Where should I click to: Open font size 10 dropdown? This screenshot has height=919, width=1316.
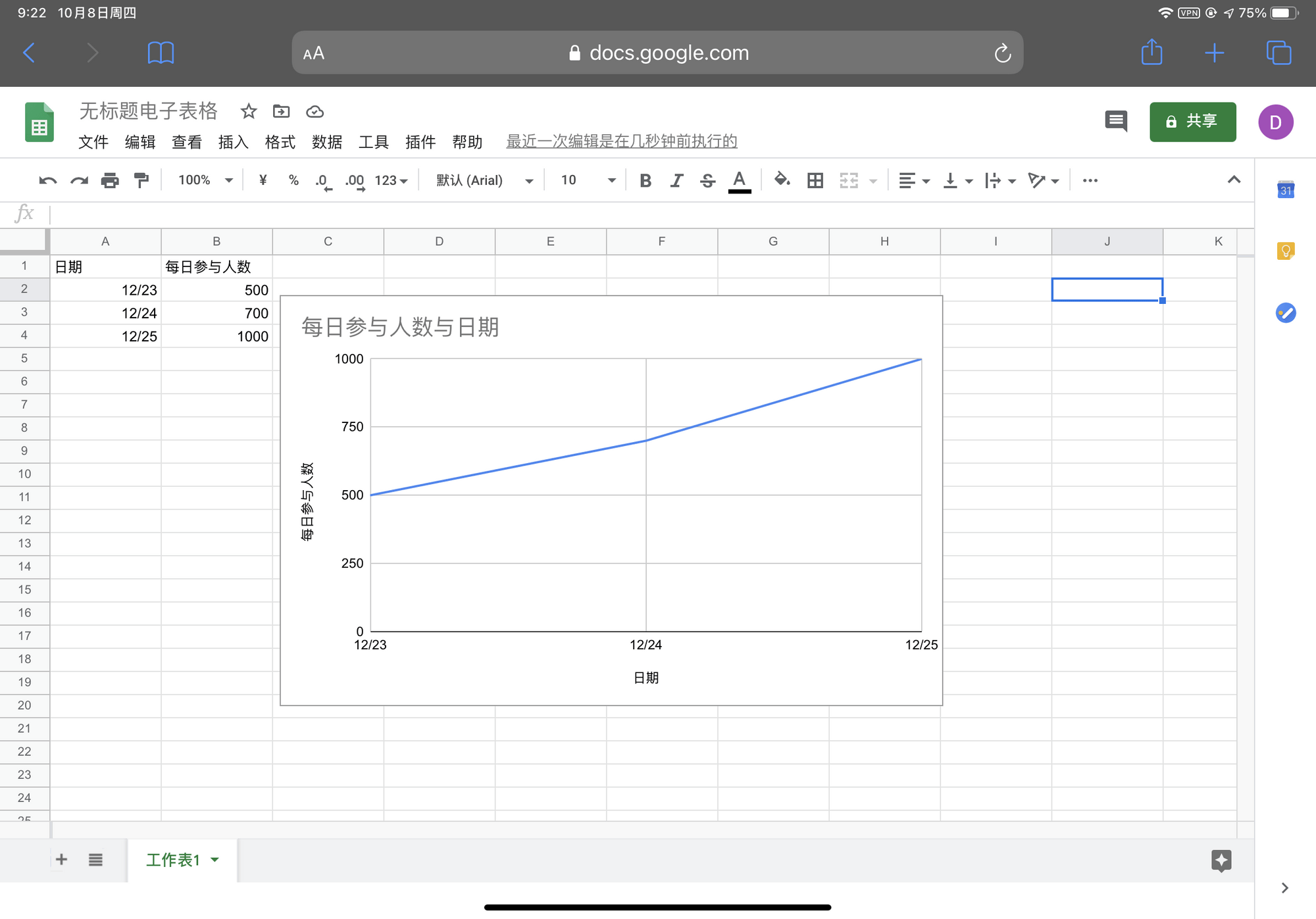pos(588,180)
